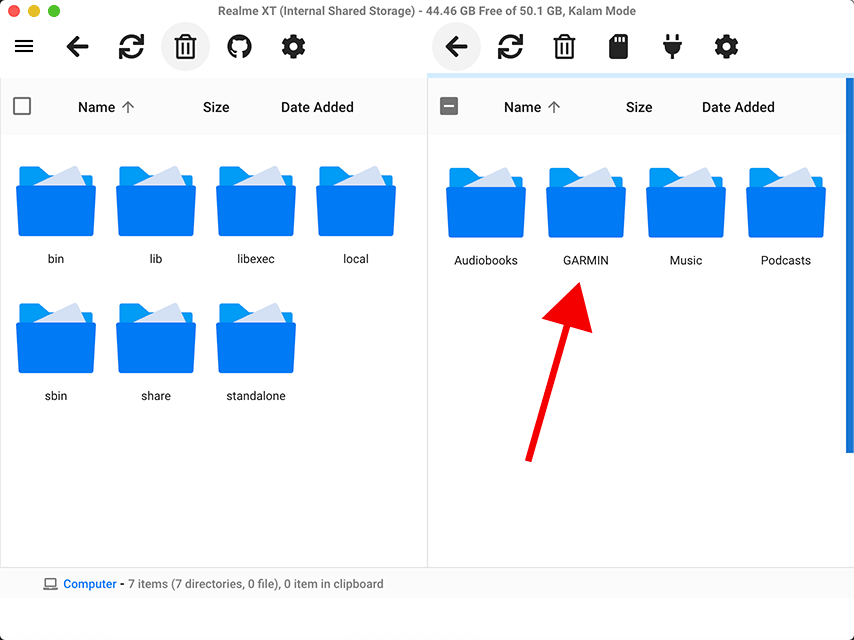Sort left pane by Name column
Image resolution: width=854 pixels, height=640 pixels.
point(106,107)
